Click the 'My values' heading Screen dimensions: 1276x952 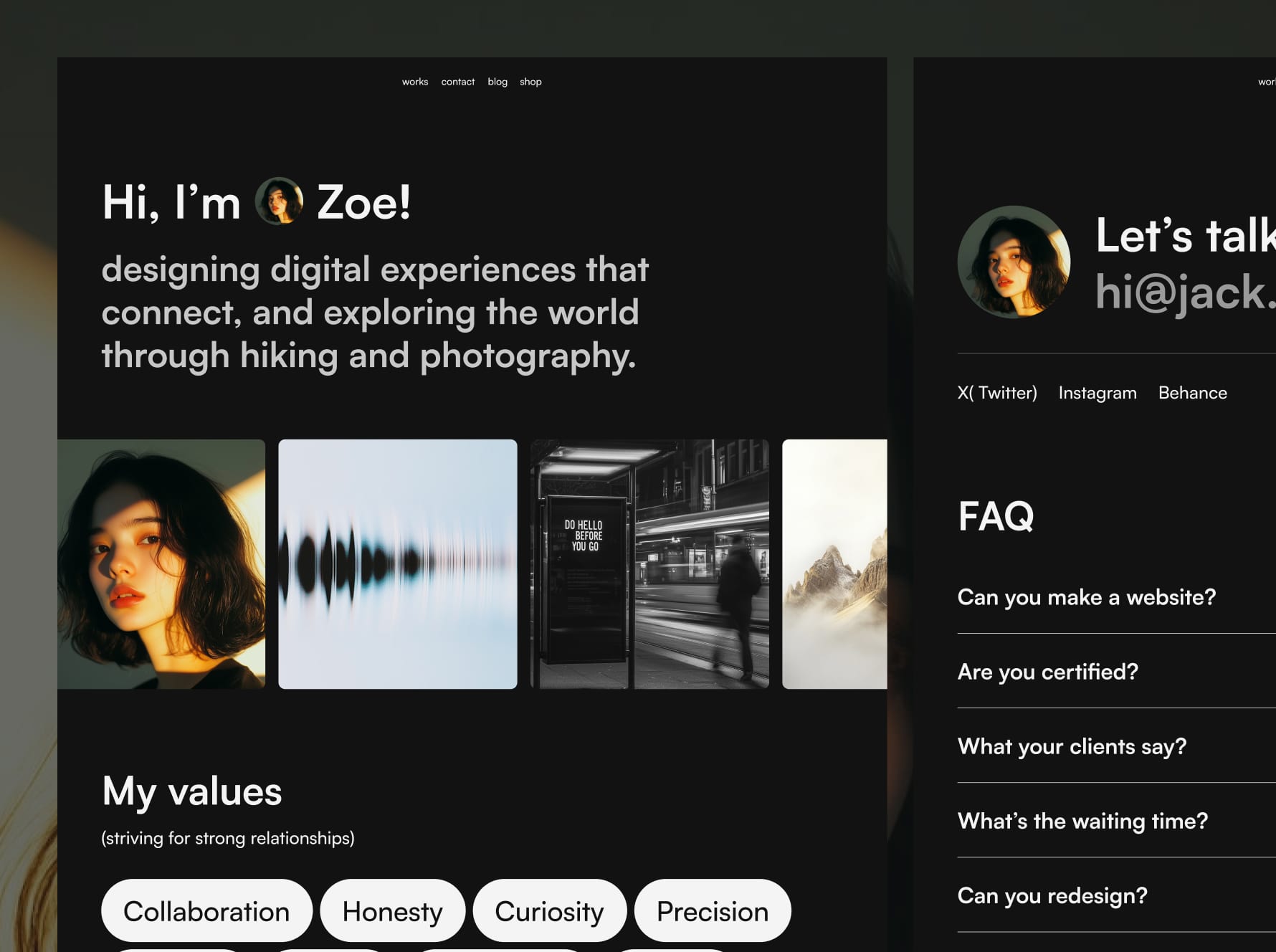(x=192, y=791)
